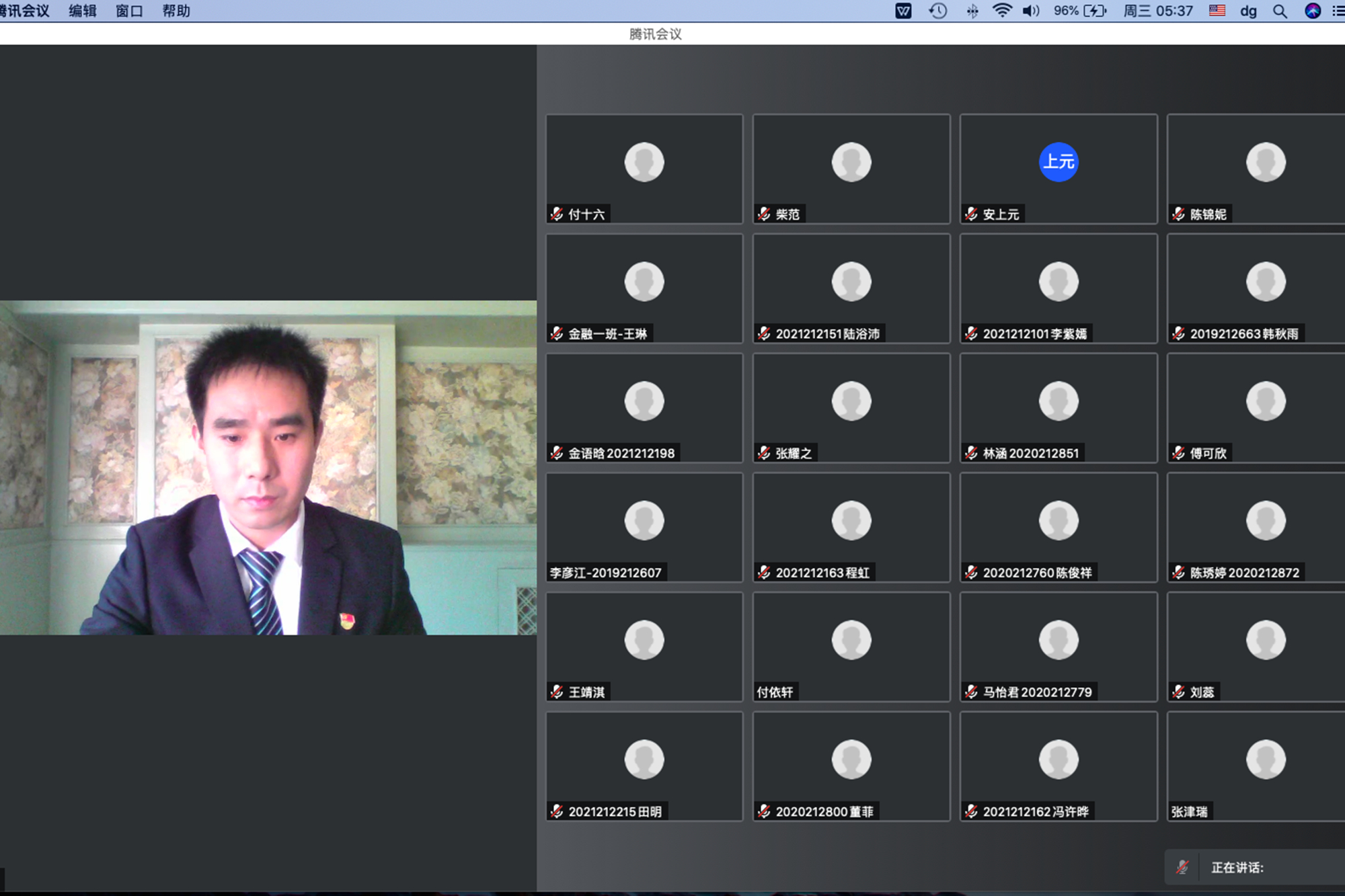Click the Siri icon in menu bar
This screenshot has height=896, width=1345.
1313,11
